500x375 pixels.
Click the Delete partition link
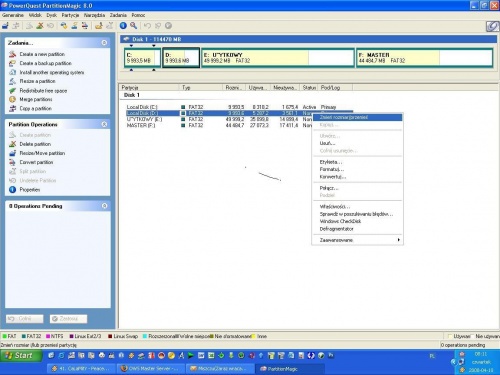[x=35, y=144]
